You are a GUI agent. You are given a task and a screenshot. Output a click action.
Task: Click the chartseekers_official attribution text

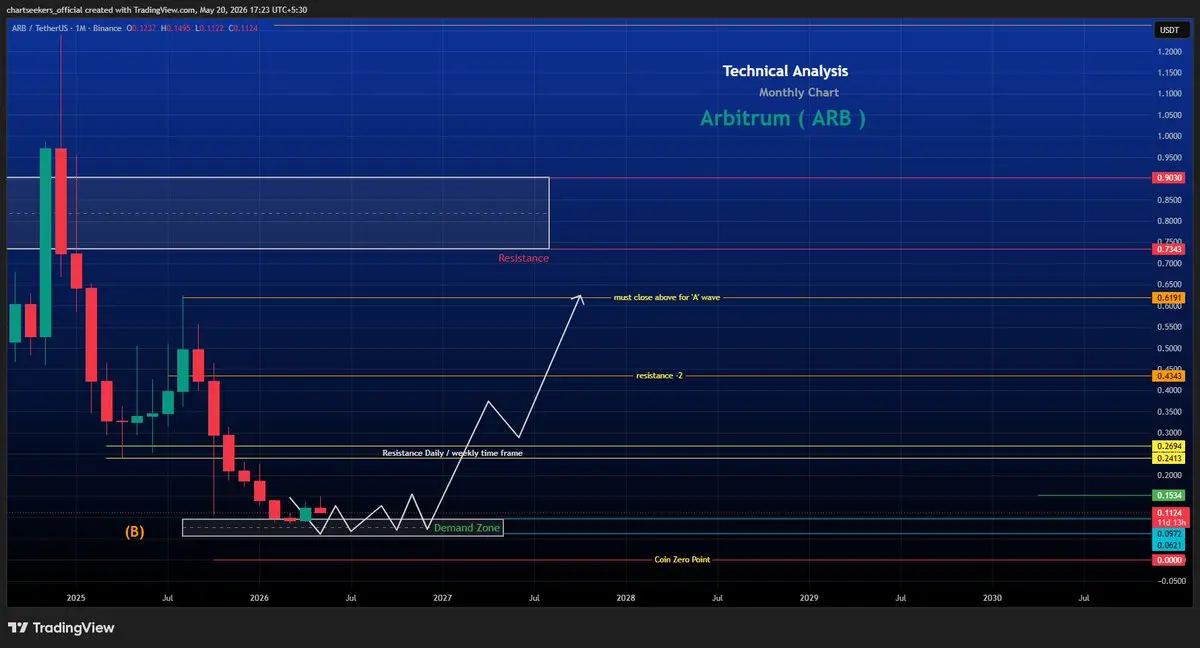tap(155, 10)
